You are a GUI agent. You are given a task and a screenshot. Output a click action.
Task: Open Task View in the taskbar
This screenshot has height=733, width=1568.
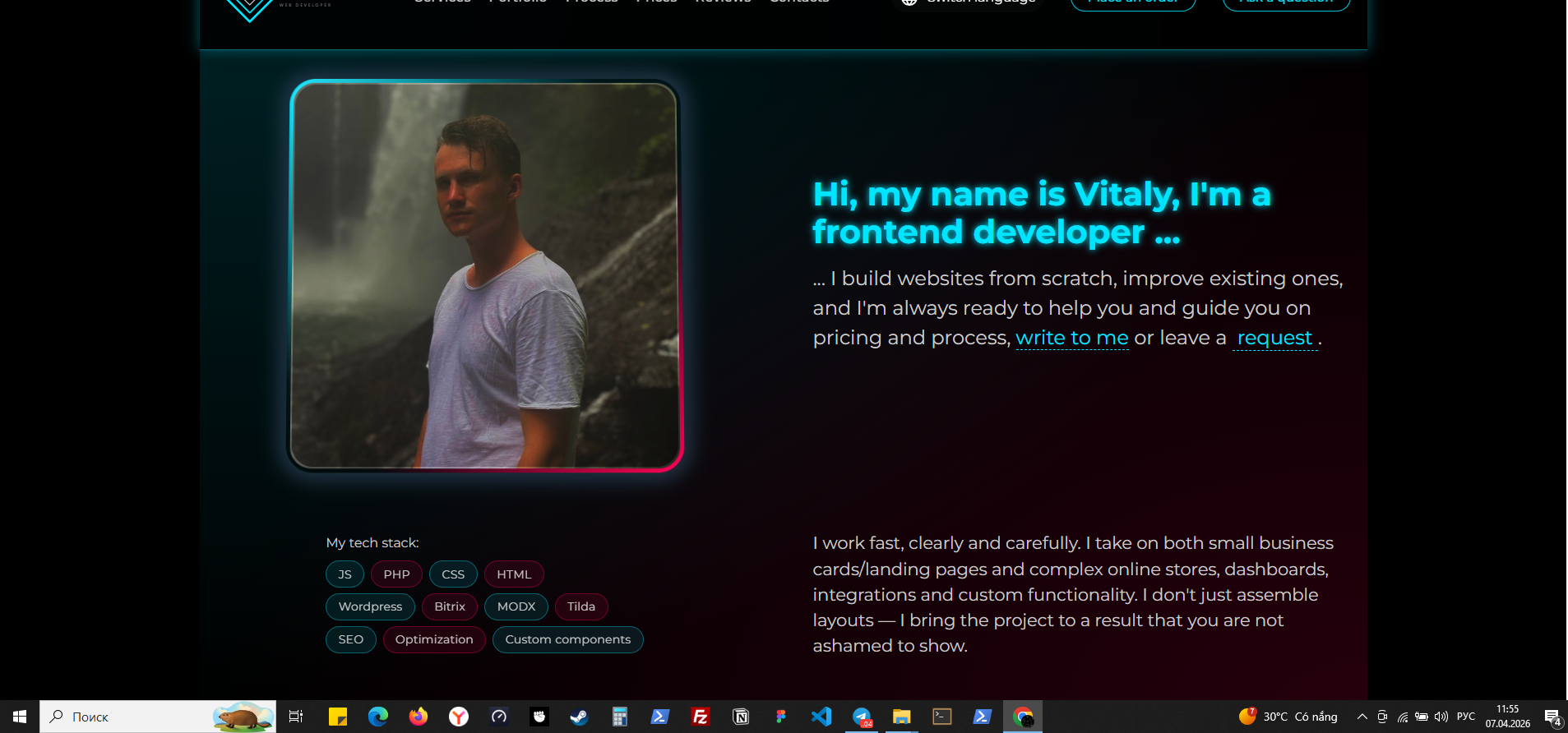[x=296, y=717]
